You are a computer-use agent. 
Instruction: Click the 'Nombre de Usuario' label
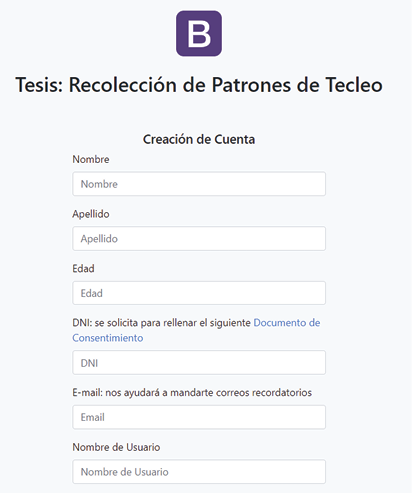[116, 447]
